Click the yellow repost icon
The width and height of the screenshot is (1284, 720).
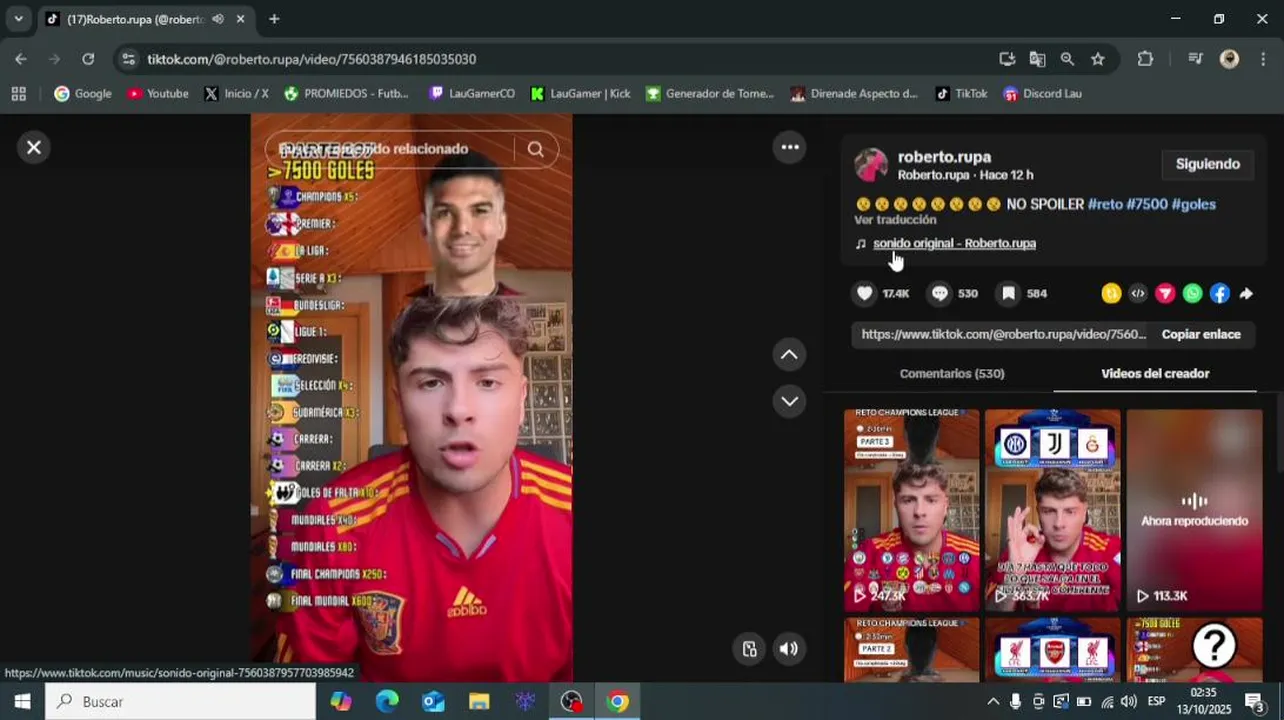coord(1111,293)
